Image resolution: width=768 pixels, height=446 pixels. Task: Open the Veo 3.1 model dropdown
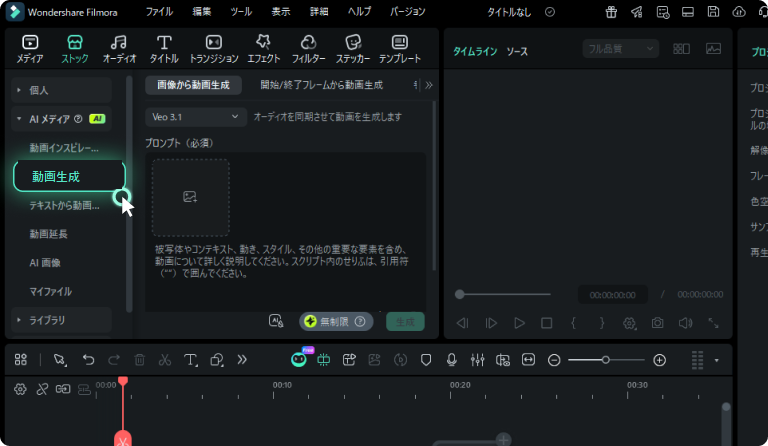tap(195, 117)
